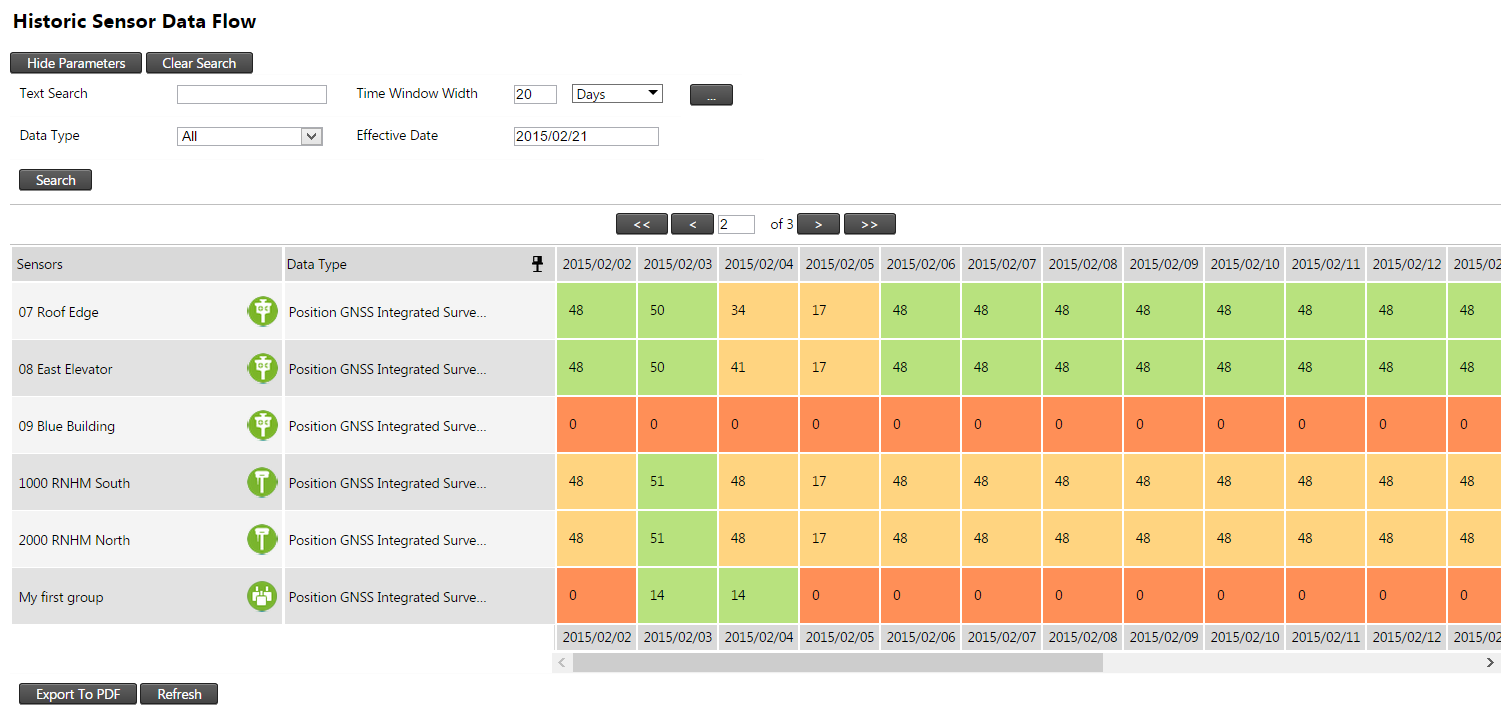Toggle the pin icon in Data Type header
Viewport: 1507px width, 715px height.
click(x=538, y=264)
